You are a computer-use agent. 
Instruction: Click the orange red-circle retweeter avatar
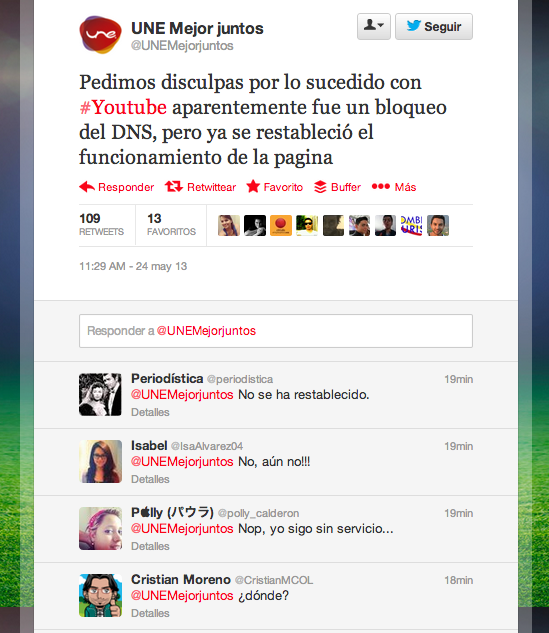(281, 225)
